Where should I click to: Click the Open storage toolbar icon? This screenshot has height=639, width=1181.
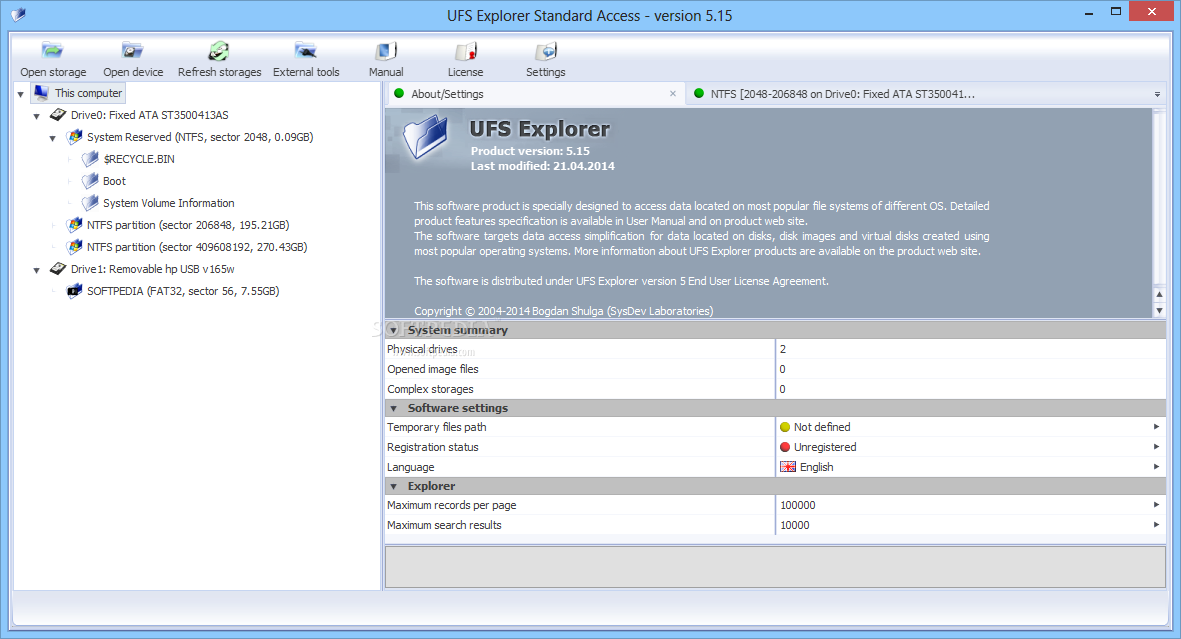coord(53,51)
